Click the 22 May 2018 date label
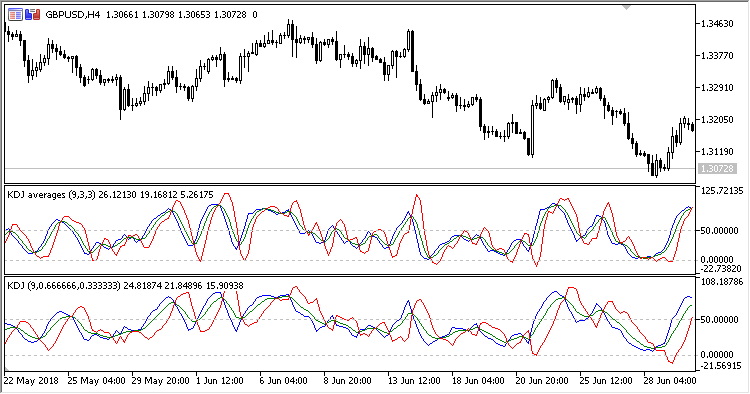Viewport: 750px width, 394px height. 31,381
